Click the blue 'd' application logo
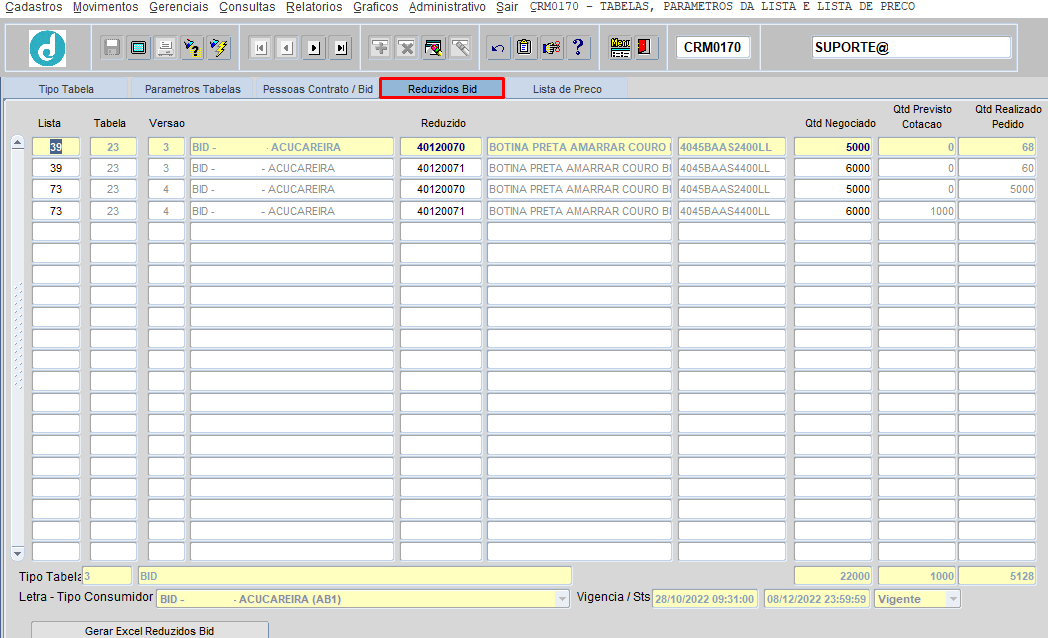This screenshot has height=638, width=1048. pyautogui.click(x=47, y=48)
